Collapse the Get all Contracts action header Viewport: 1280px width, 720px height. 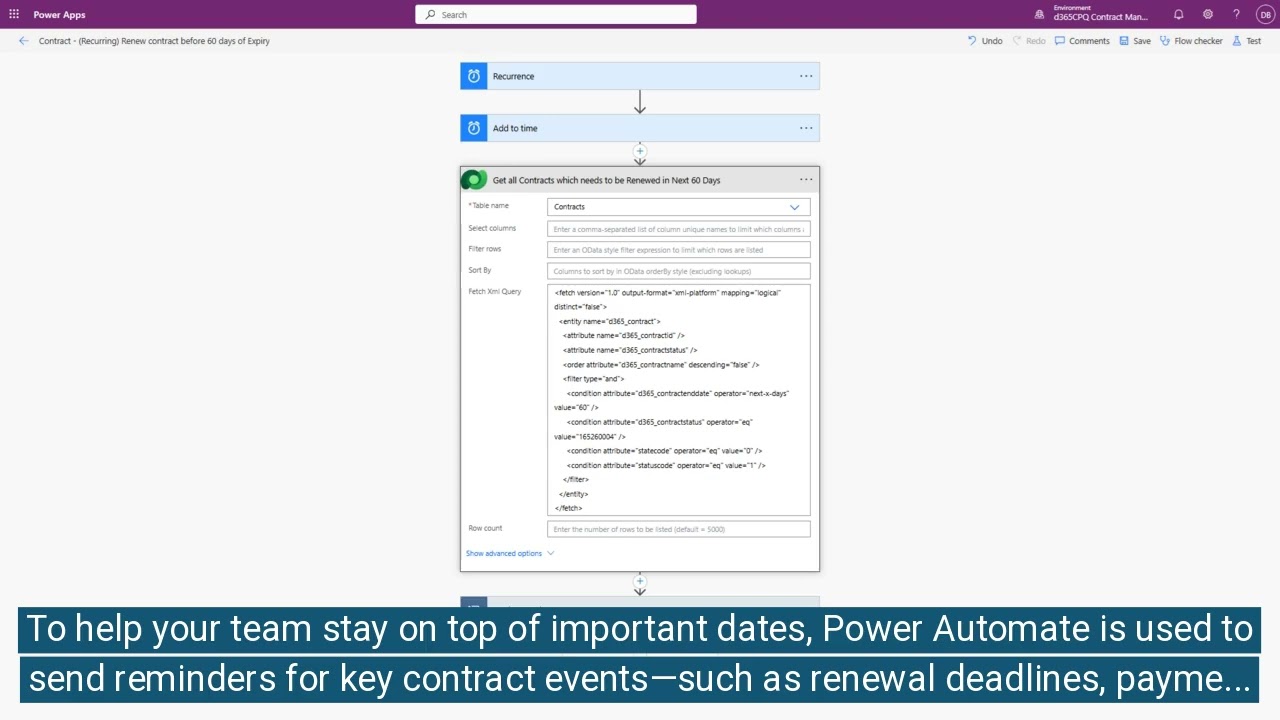click(x=640, y=180)
